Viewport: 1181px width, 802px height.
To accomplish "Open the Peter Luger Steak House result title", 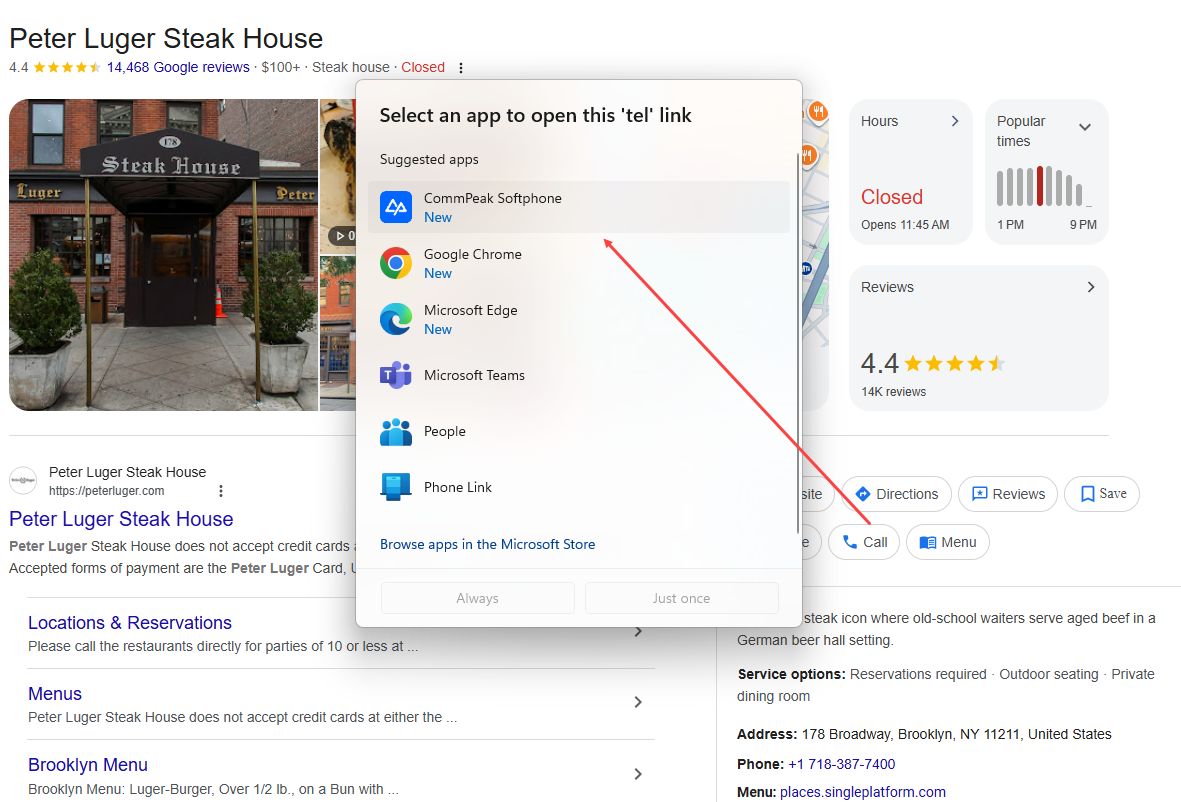I will (121, 519).
